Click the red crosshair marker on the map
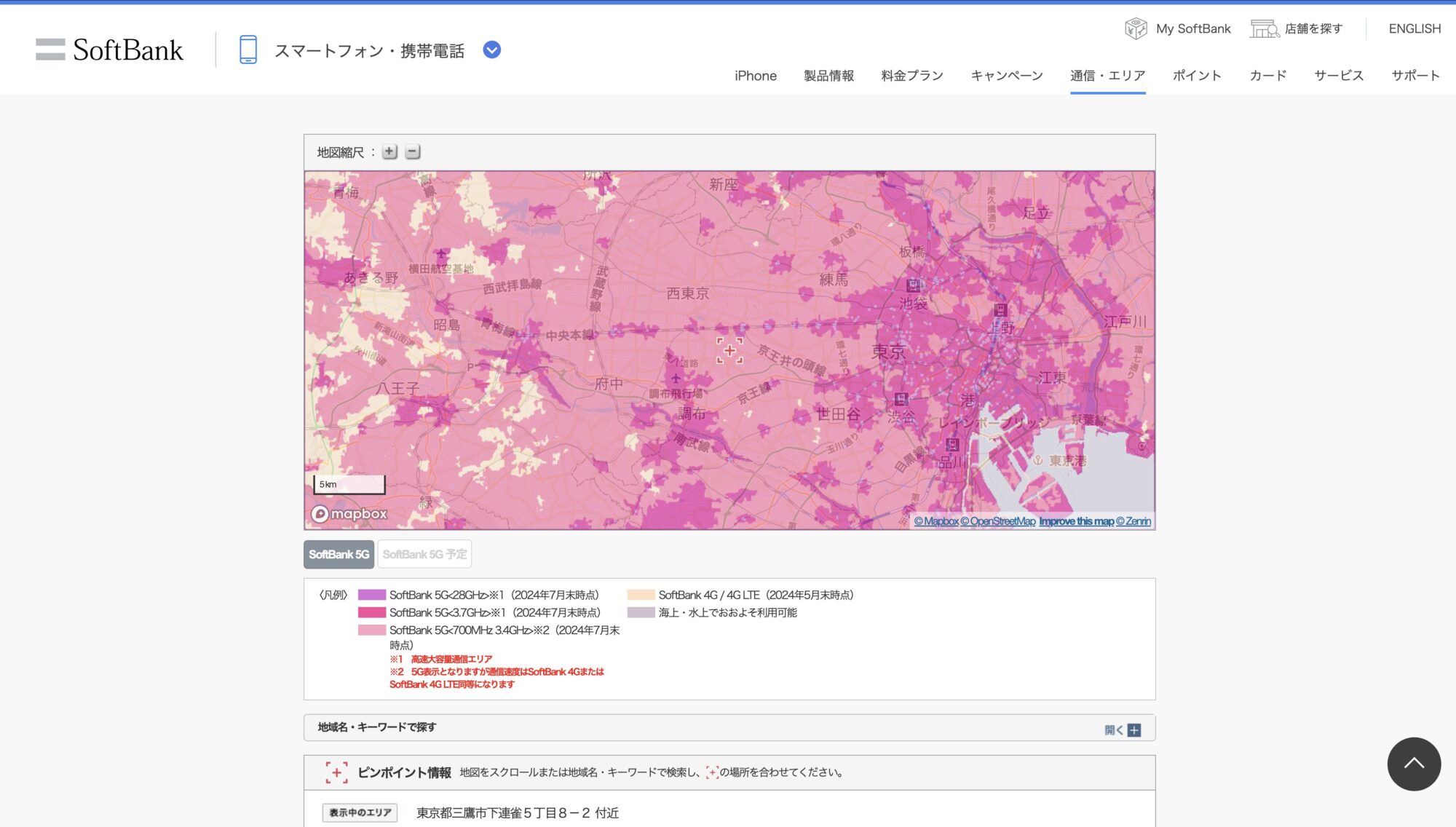The image size is (1456, 827). click(730, 350)
